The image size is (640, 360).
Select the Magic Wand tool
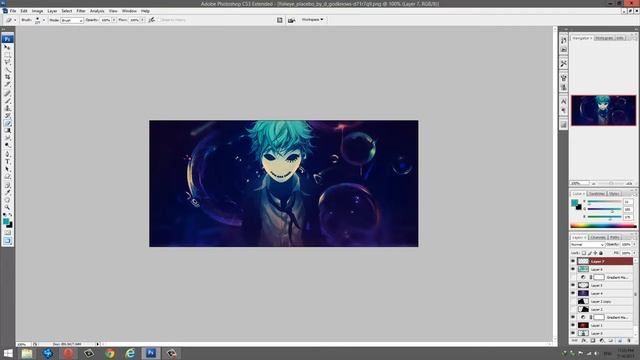(x=7, y=69)
